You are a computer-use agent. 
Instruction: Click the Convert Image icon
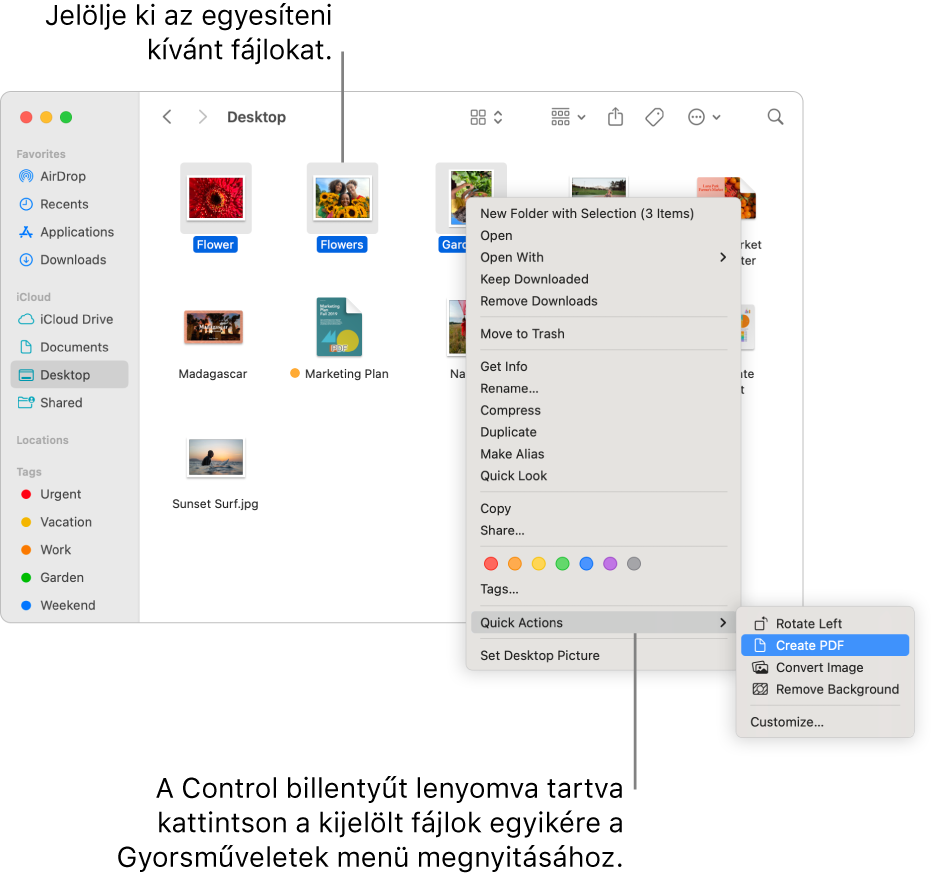coord(760,667)
